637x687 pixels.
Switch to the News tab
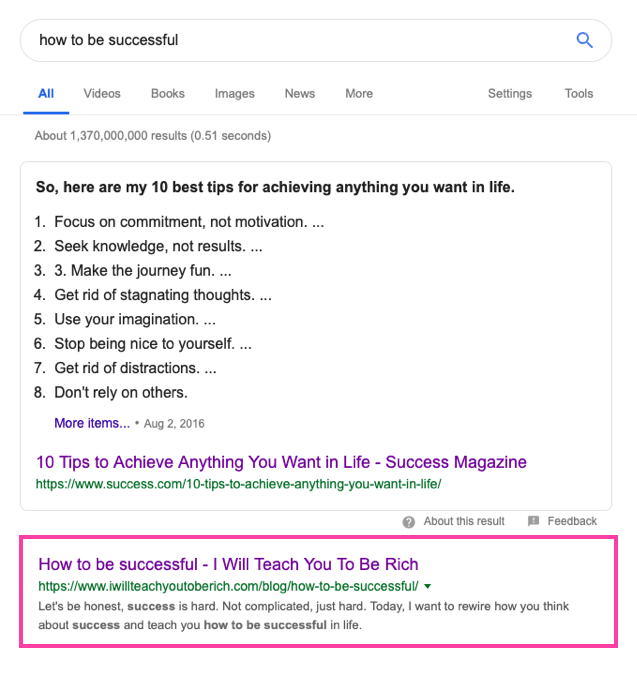pos(300,94)
